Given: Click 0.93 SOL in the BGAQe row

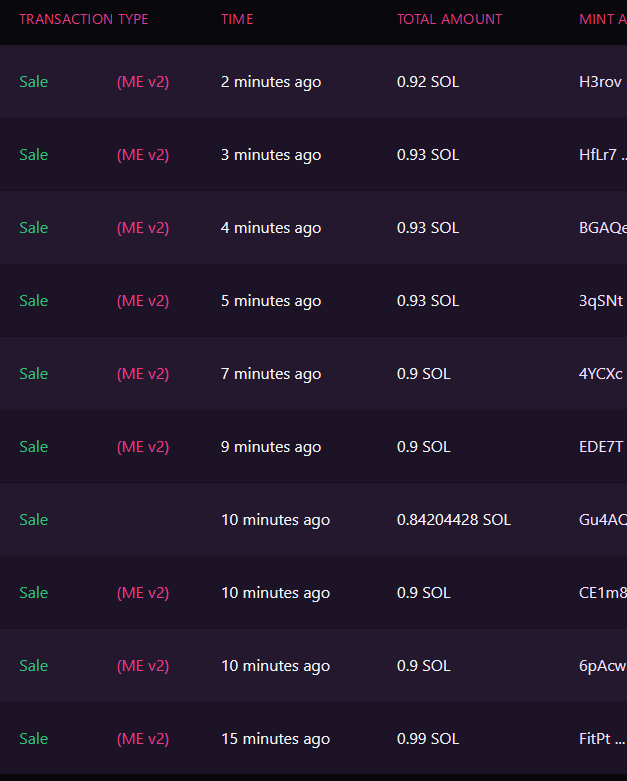Looking at the screenshot, I should click(x=428, y=228).
